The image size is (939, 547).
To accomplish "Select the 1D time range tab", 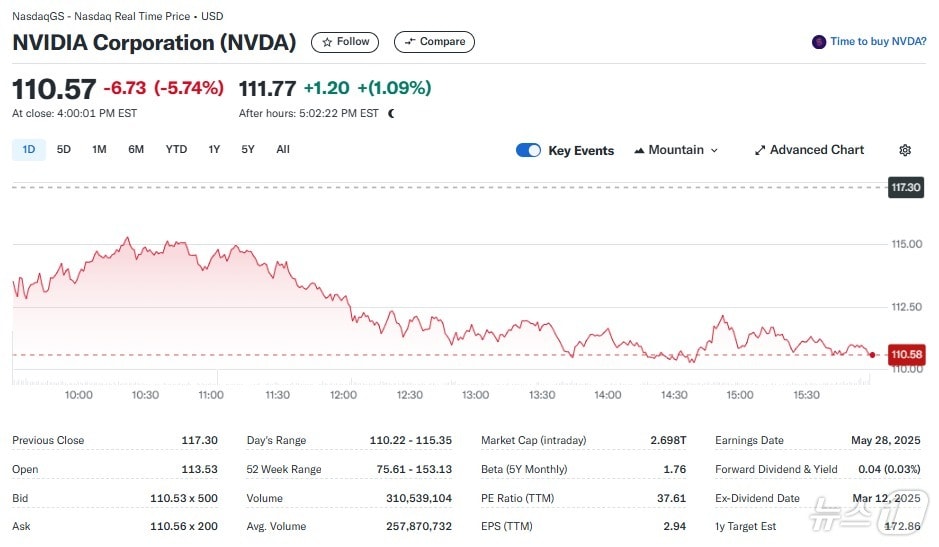I will 29,149.
